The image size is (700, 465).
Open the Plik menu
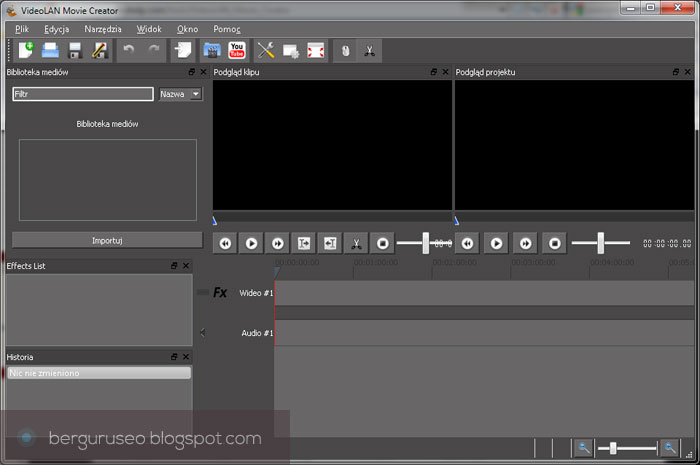21,29
